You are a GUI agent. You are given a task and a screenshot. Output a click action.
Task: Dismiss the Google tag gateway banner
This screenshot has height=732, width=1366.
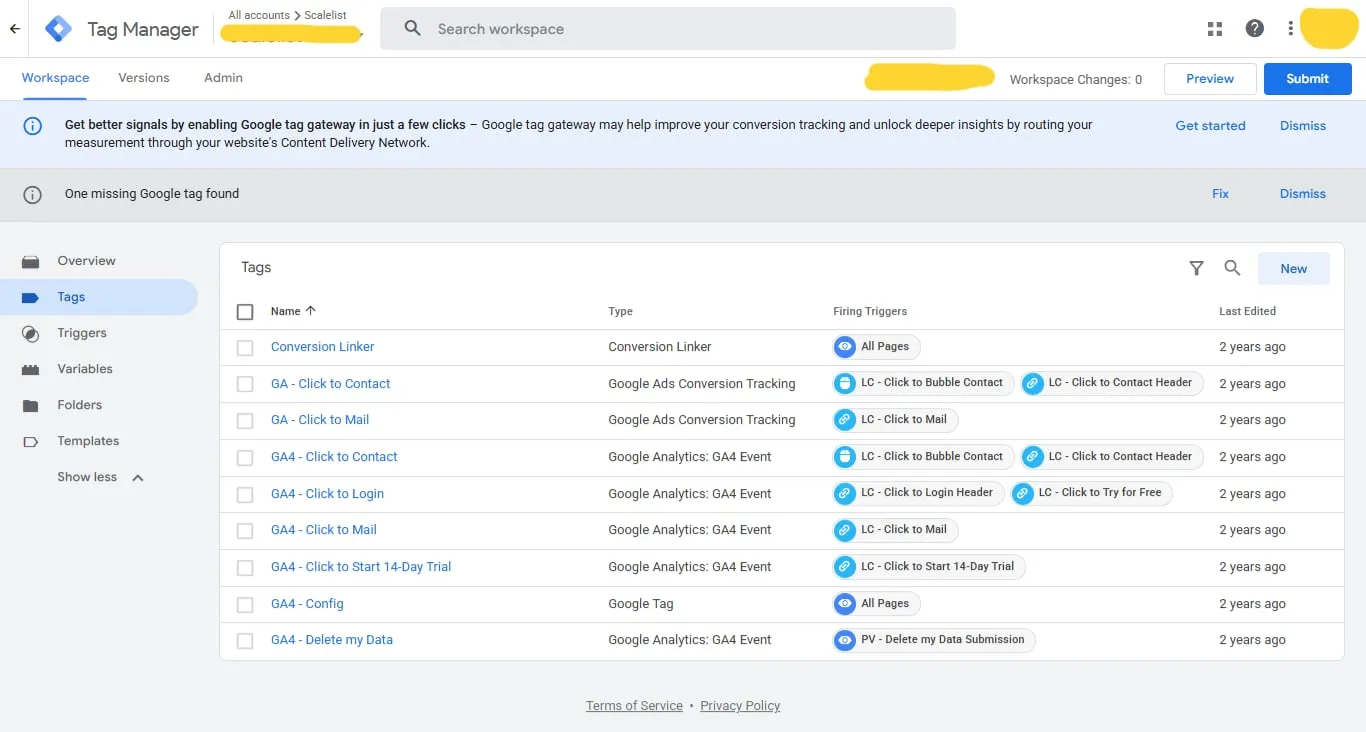[1303, 126]
